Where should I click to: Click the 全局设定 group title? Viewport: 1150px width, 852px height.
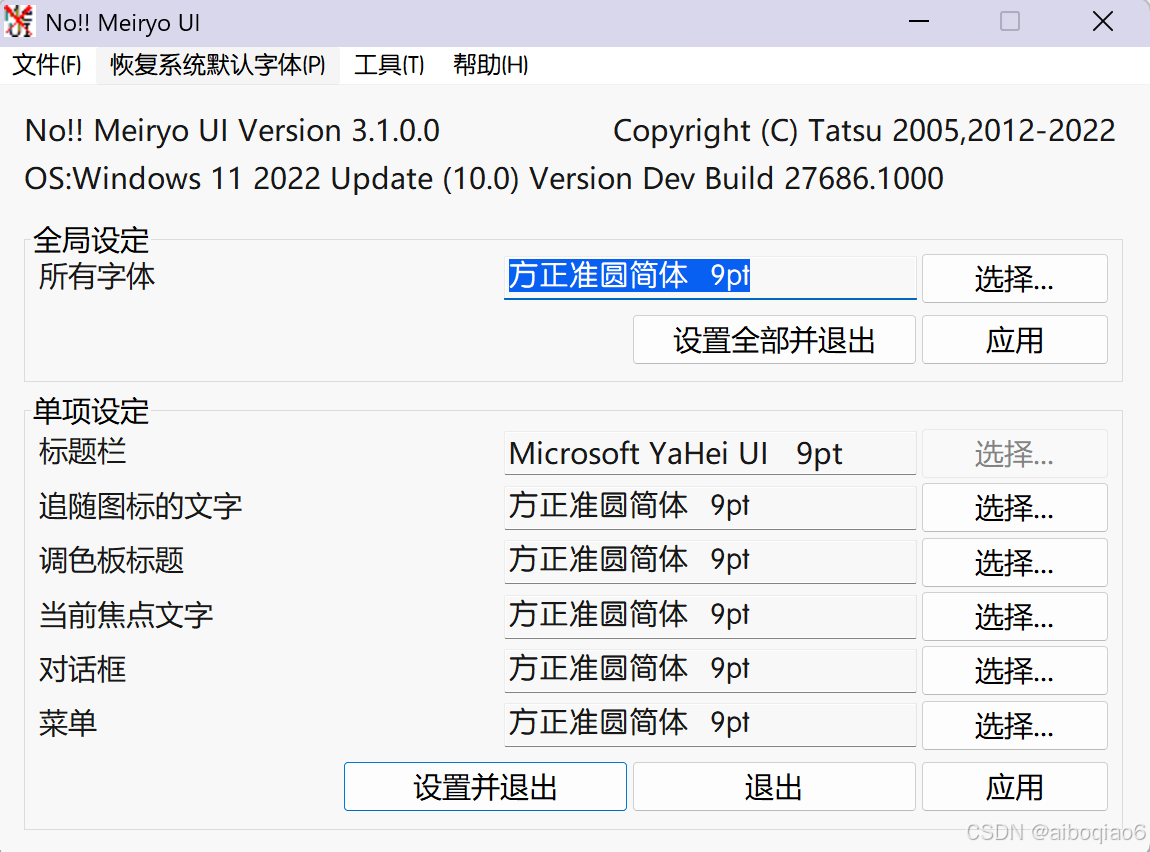coord(91,240)
